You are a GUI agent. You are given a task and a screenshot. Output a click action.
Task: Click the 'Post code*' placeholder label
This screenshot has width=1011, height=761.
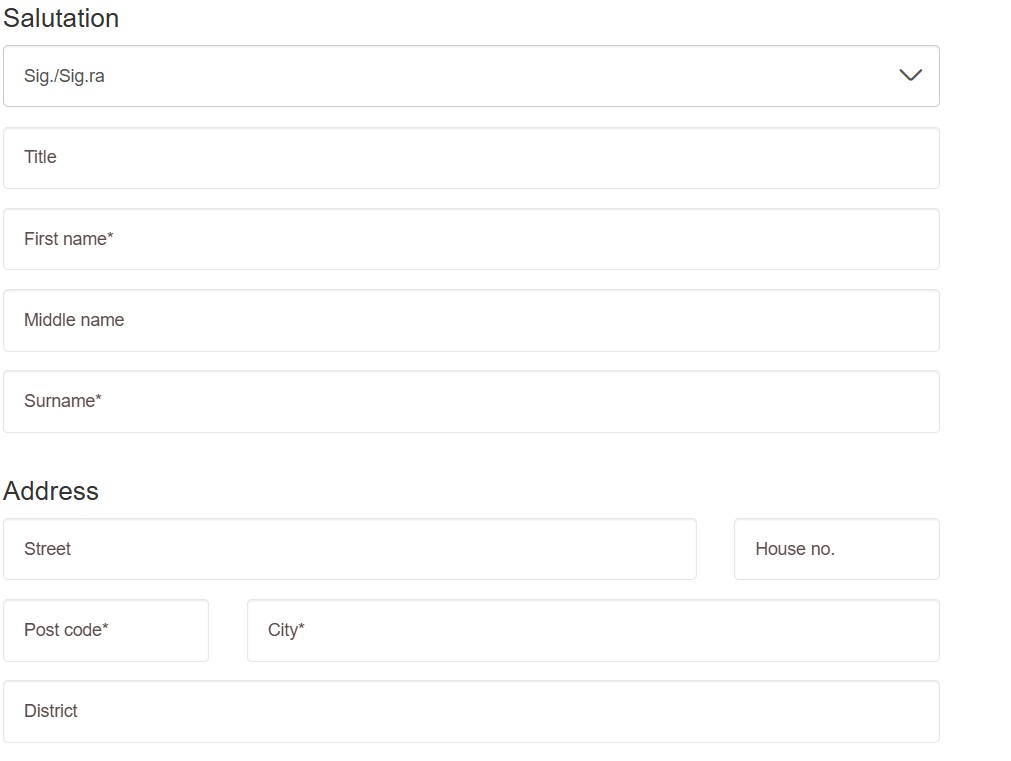(x=66, y=630)
